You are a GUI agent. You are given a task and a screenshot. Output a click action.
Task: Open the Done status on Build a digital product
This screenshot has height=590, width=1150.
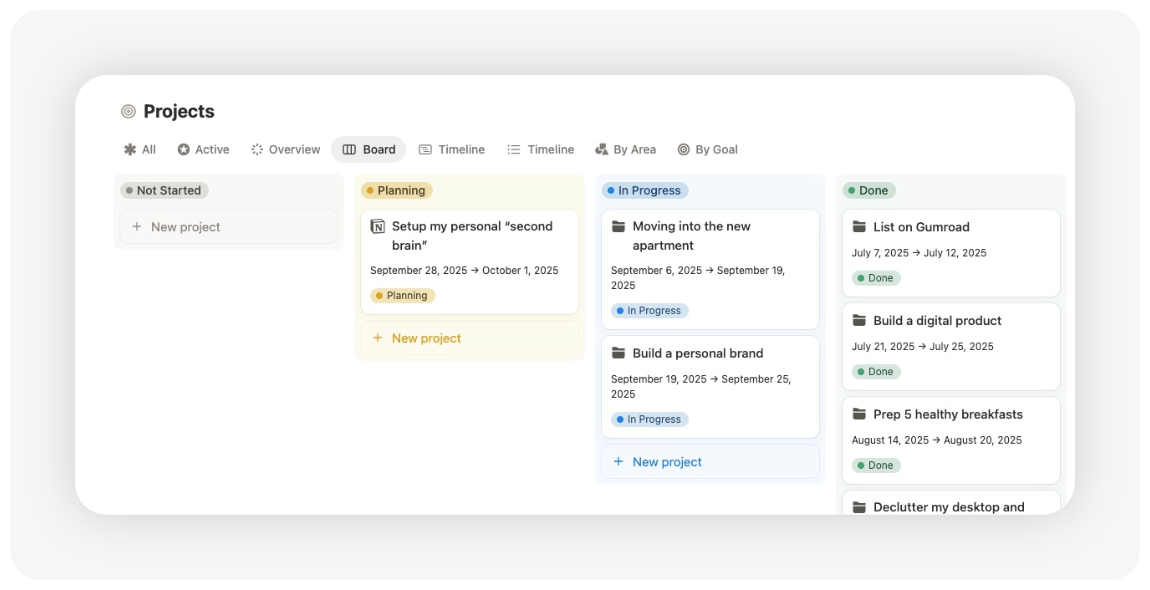[876, 371]
